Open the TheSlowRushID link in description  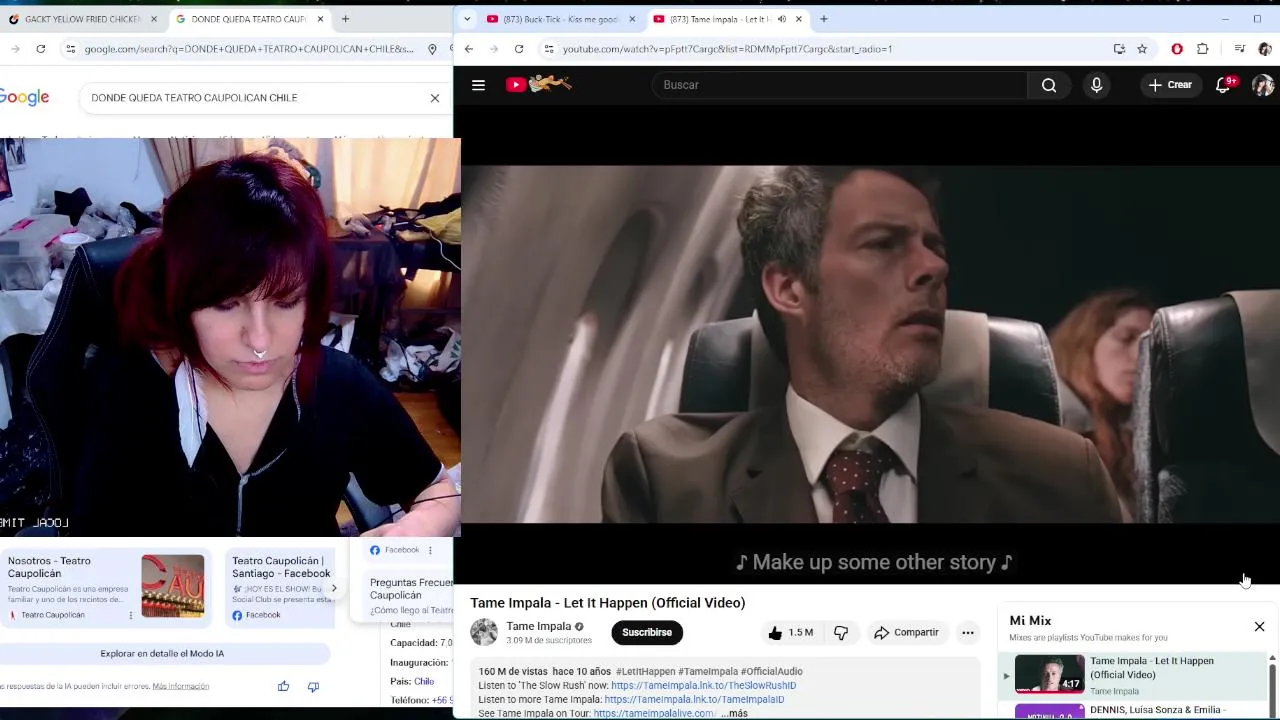coord(704,685)
